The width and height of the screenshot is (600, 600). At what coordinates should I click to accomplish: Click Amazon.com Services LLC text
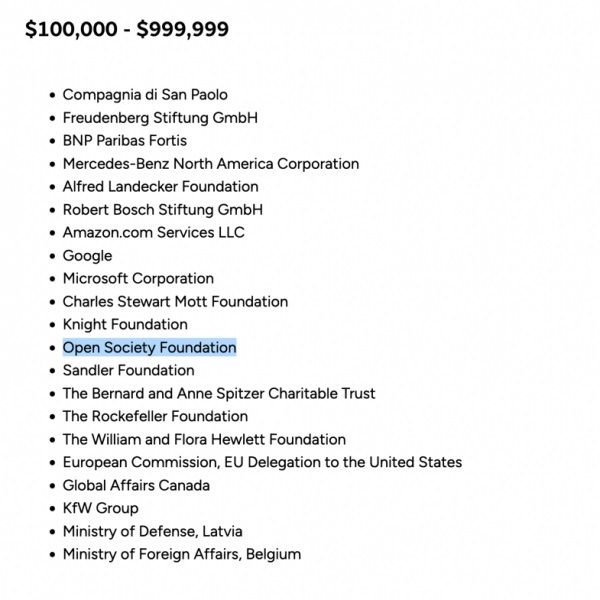[x=153, y=233]
